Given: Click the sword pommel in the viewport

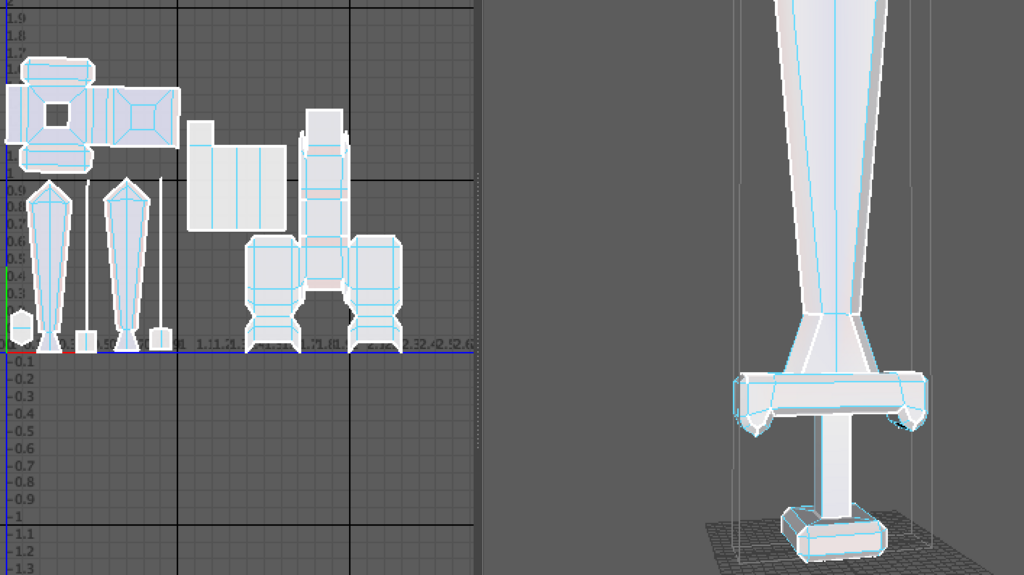Looking at the screenshot, I should (835, 533).
